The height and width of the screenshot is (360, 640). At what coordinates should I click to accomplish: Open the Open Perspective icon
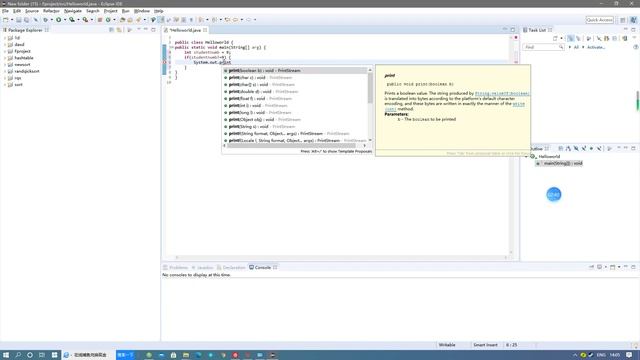pos(623,20)
